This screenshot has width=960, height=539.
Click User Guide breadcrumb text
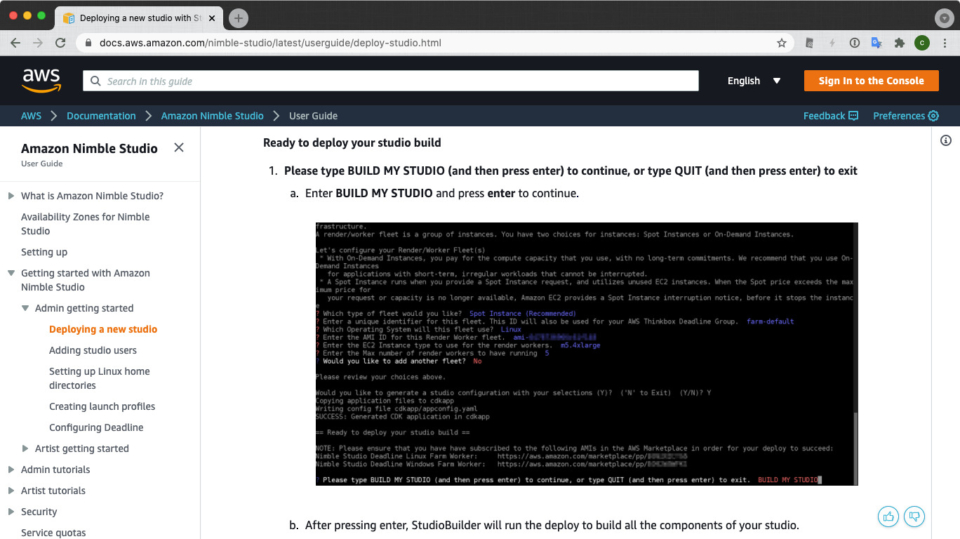(x=313, y=116)
